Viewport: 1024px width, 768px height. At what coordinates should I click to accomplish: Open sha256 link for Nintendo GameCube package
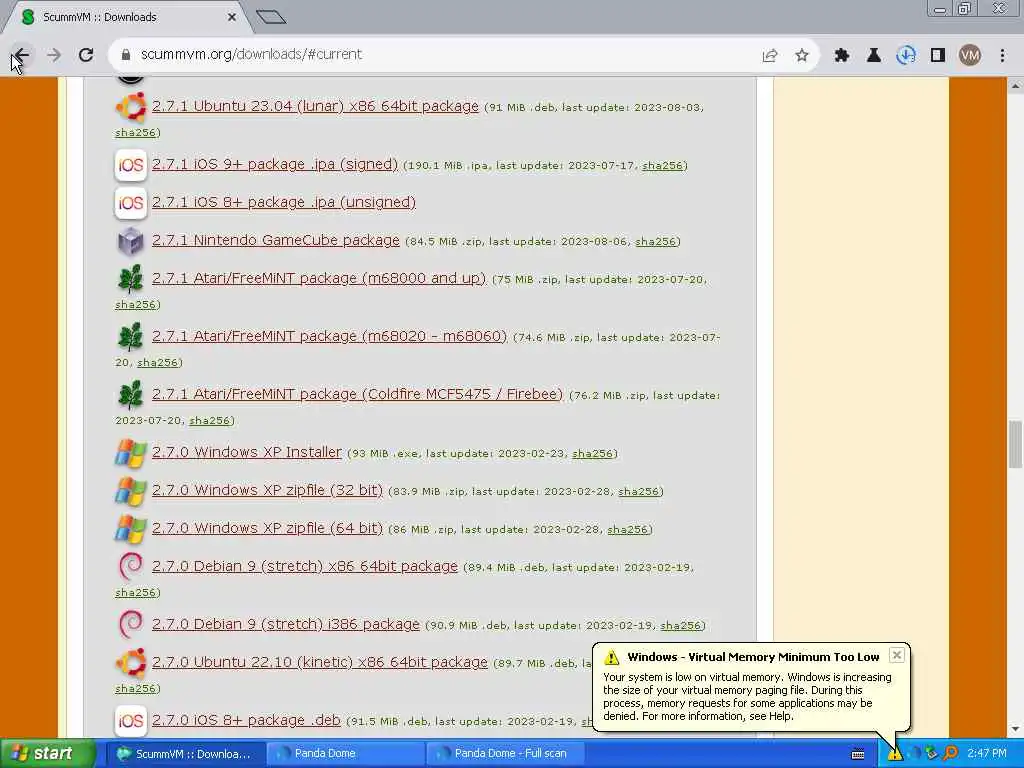tap(656, 242)
